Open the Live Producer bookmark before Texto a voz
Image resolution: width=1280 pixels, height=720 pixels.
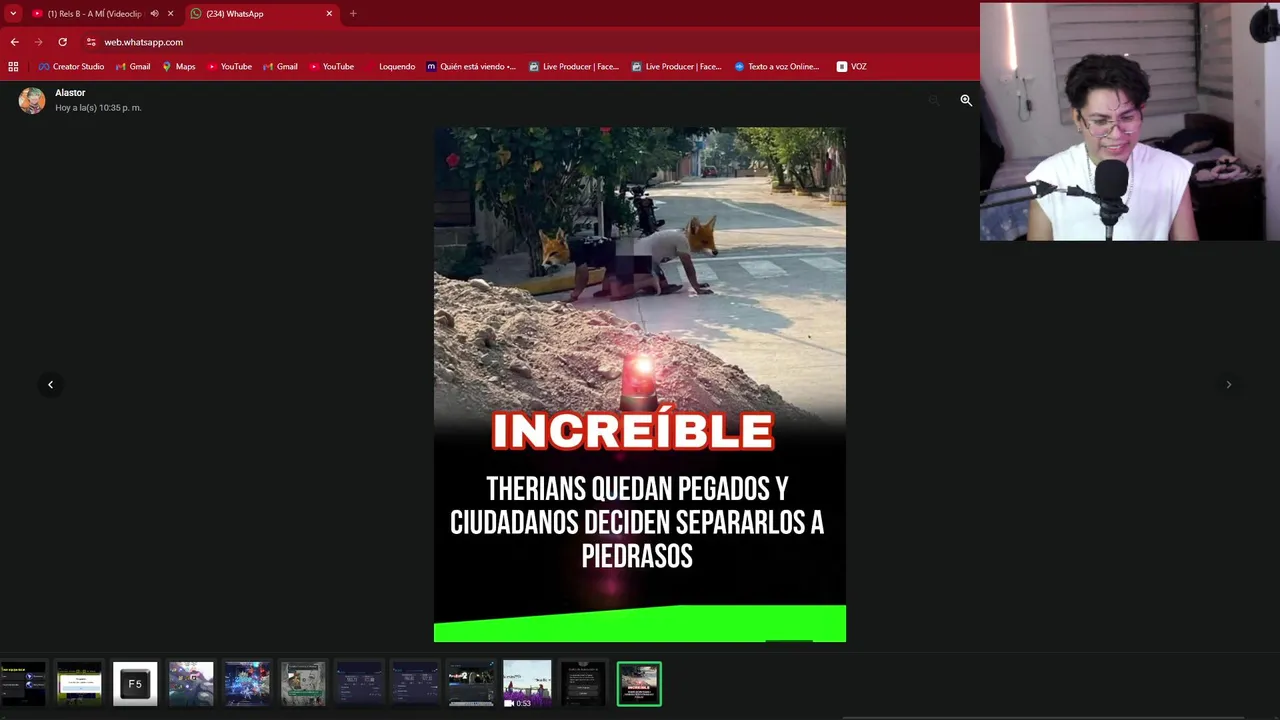point(676,67)
